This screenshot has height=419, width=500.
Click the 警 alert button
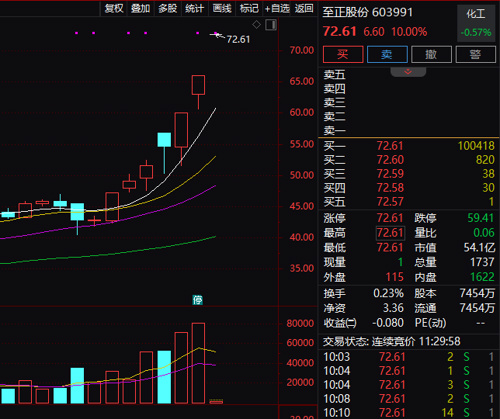476,54
